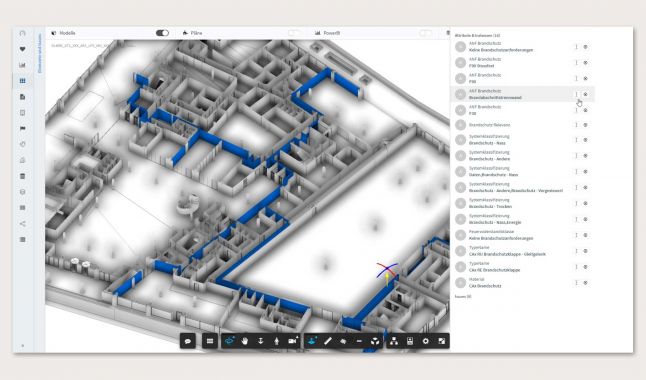The width and height of the screenshot is (646, 380).
Task: Open the favorites heart sidebar item
Action: [23, 49]
